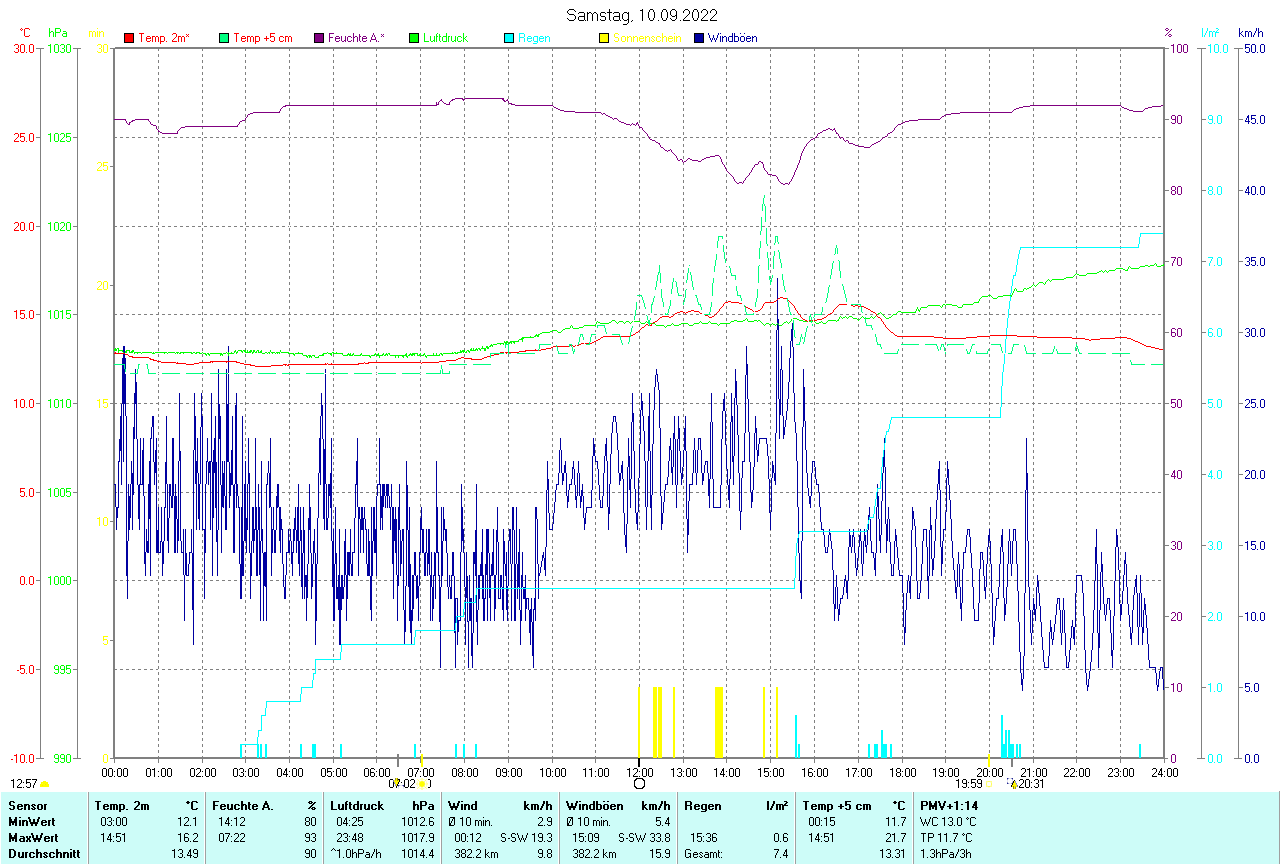Click the 'Windböen' table column header
This screenshot has height=864, width=1280.
click(593, 806)
